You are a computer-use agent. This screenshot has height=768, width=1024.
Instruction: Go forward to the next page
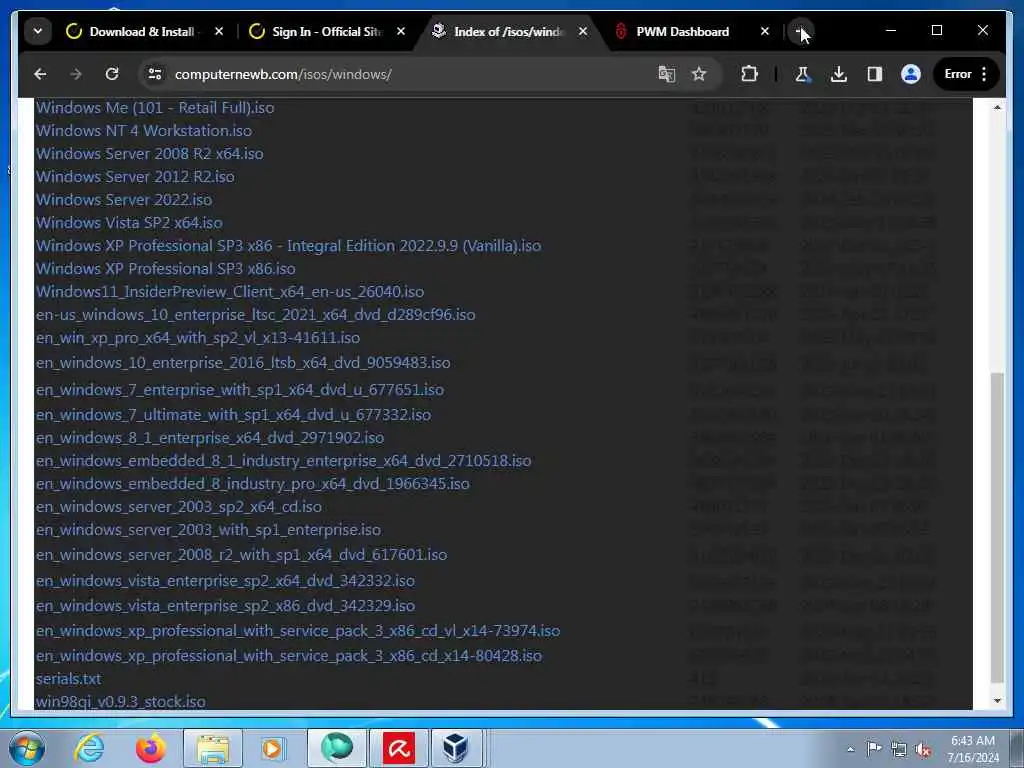76,74
